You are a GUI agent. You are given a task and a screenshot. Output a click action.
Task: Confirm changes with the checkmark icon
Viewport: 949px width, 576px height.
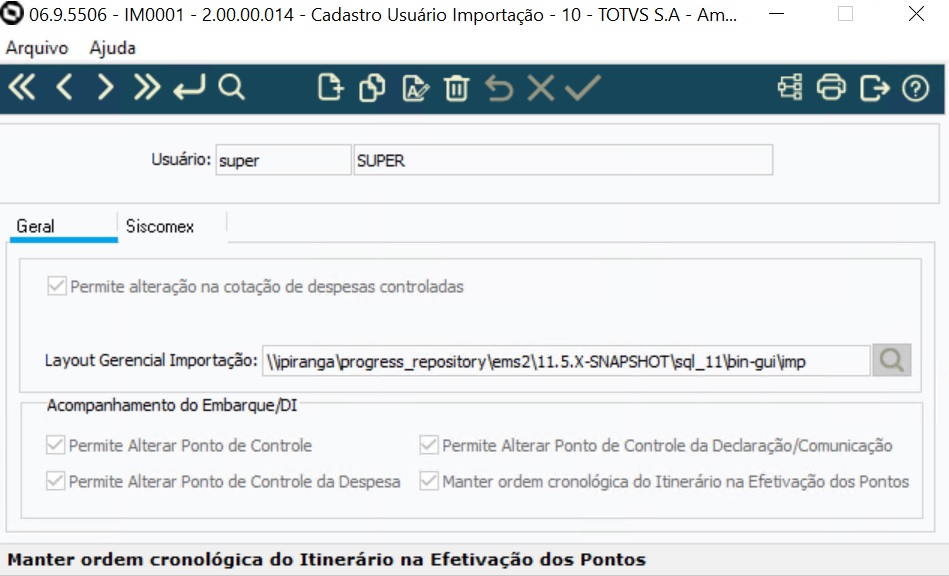pyautogui.click(x=583, y=88)
